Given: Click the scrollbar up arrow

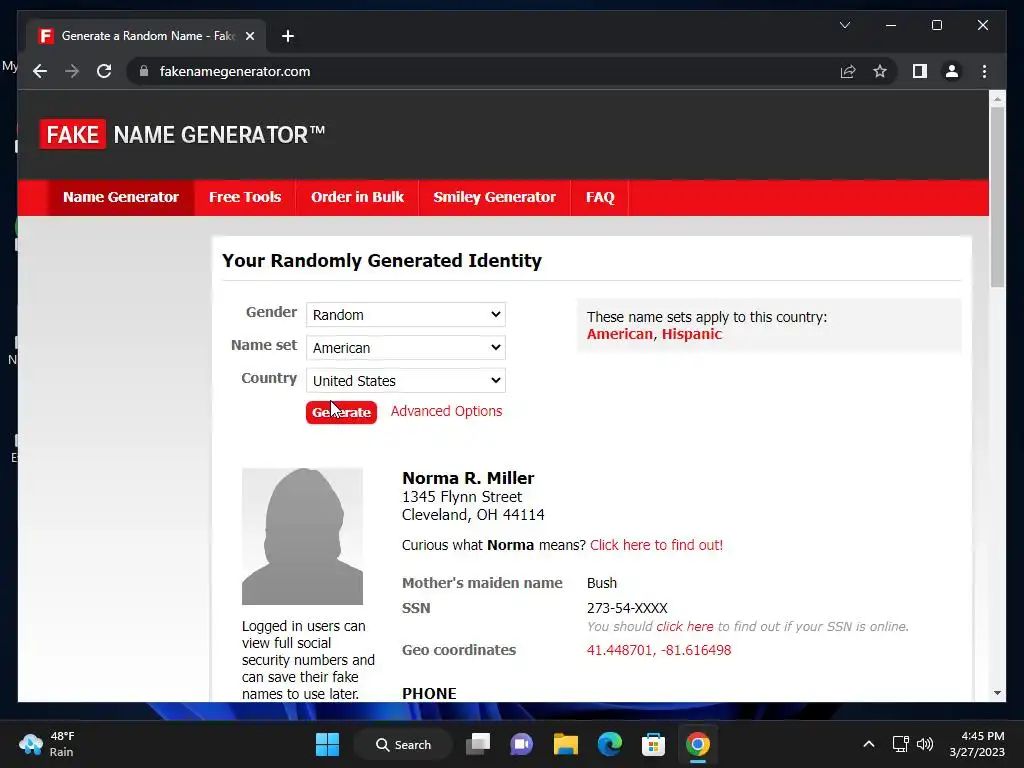Looking at the screenshot, I should coord(997,99).
